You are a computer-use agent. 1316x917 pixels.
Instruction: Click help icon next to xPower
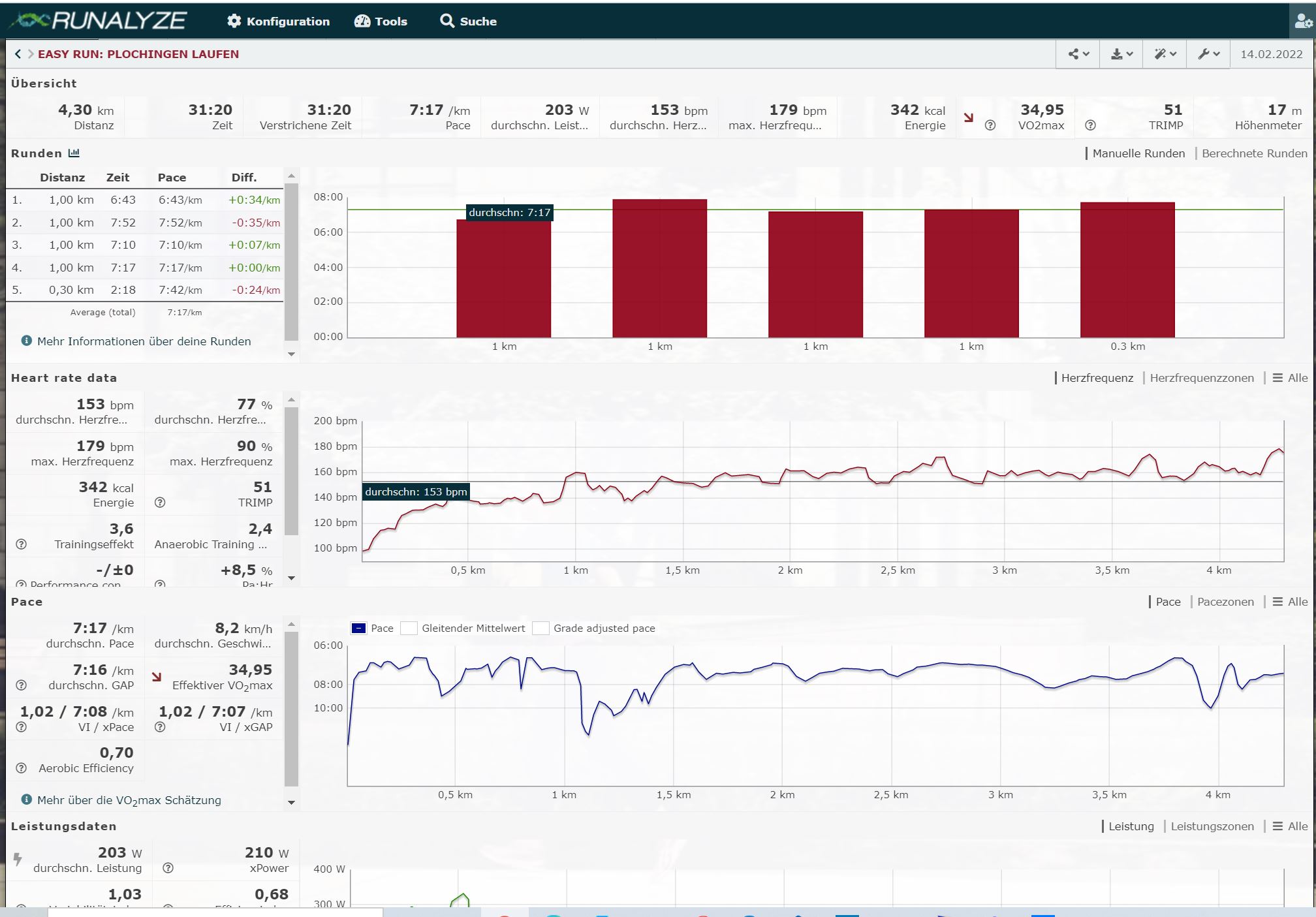coord(168,868)
